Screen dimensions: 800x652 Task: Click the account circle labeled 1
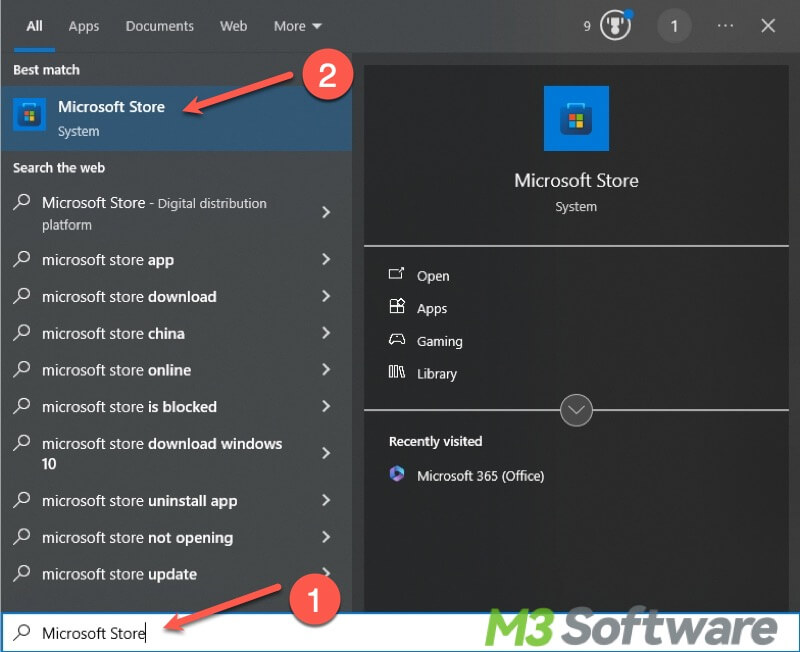click(x=674, y=26)
